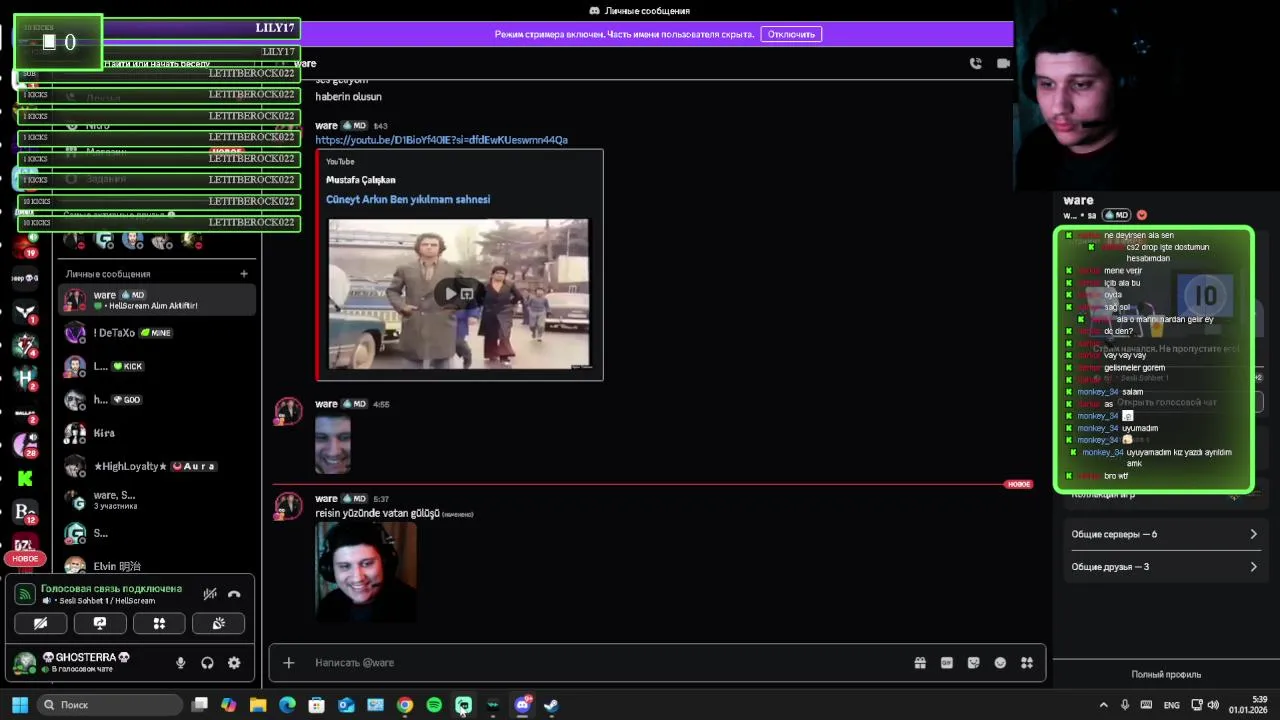
Task: Open Полный профиль of ware
Action: [x=1166, y=674]
